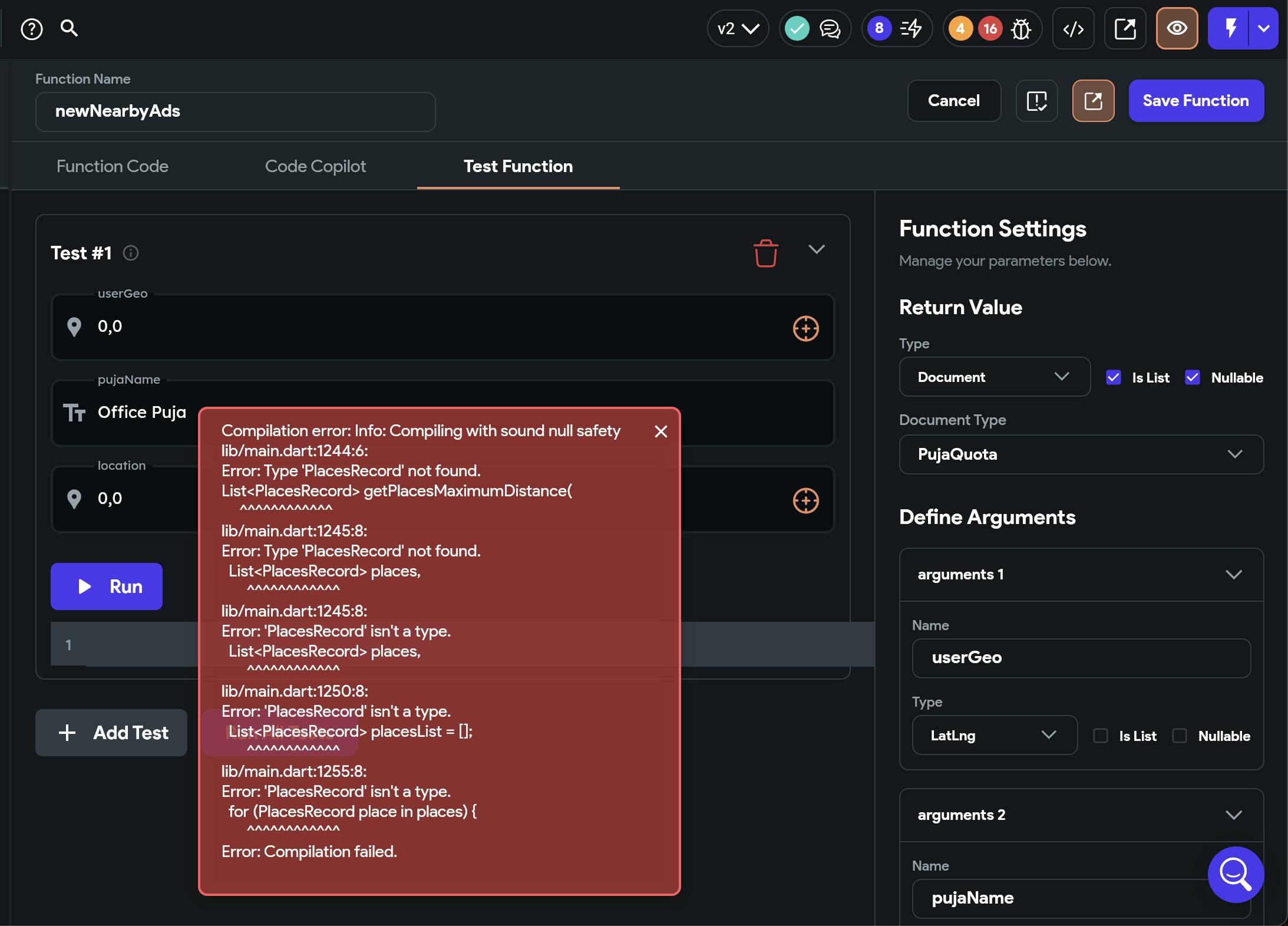Uncheck Return Value Is List checkbox

pyautogui.click(x=1114, y=377)
